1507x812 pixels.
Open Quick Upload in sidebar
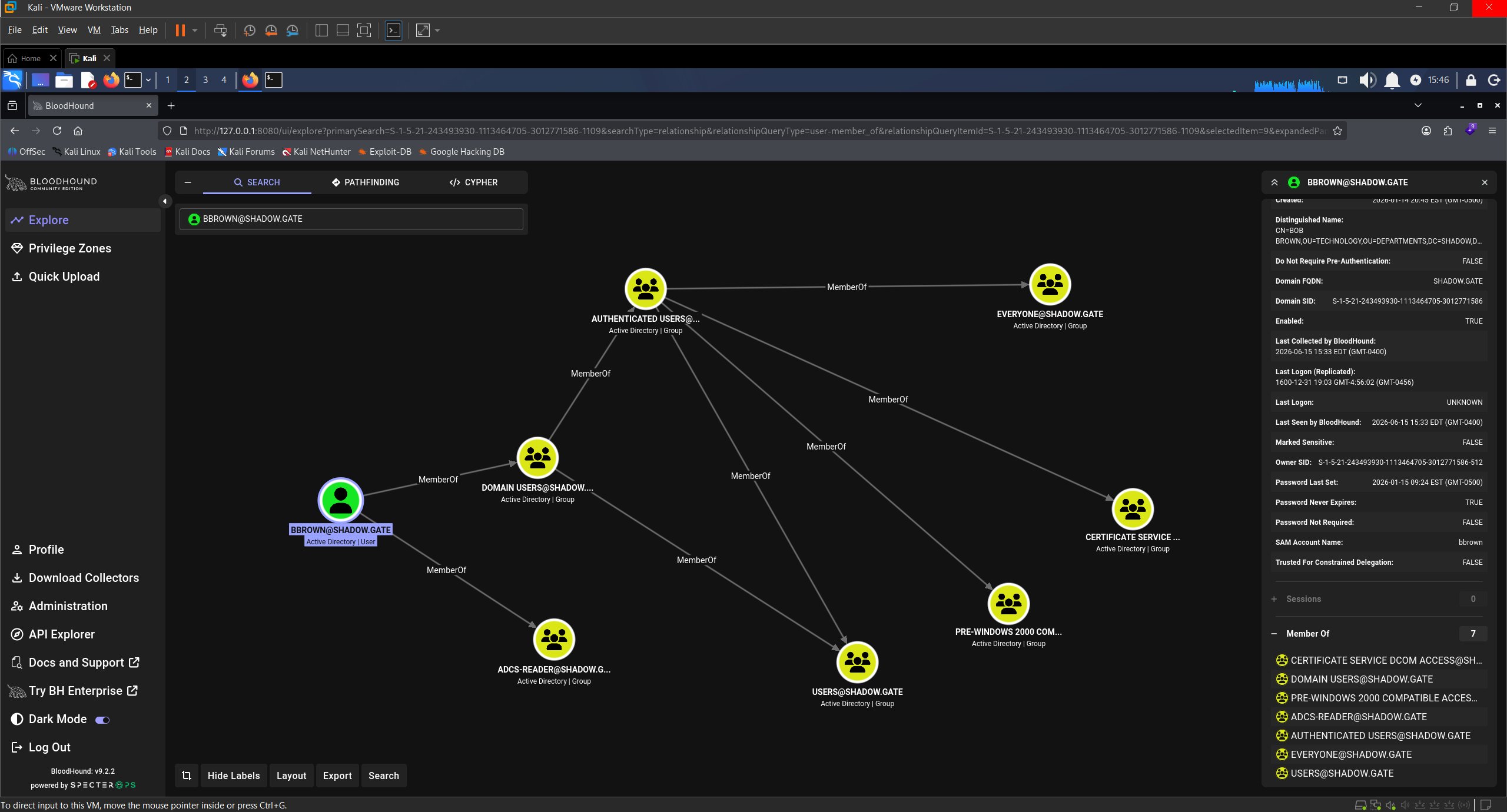pyautogui.click(x=83, y=277)
